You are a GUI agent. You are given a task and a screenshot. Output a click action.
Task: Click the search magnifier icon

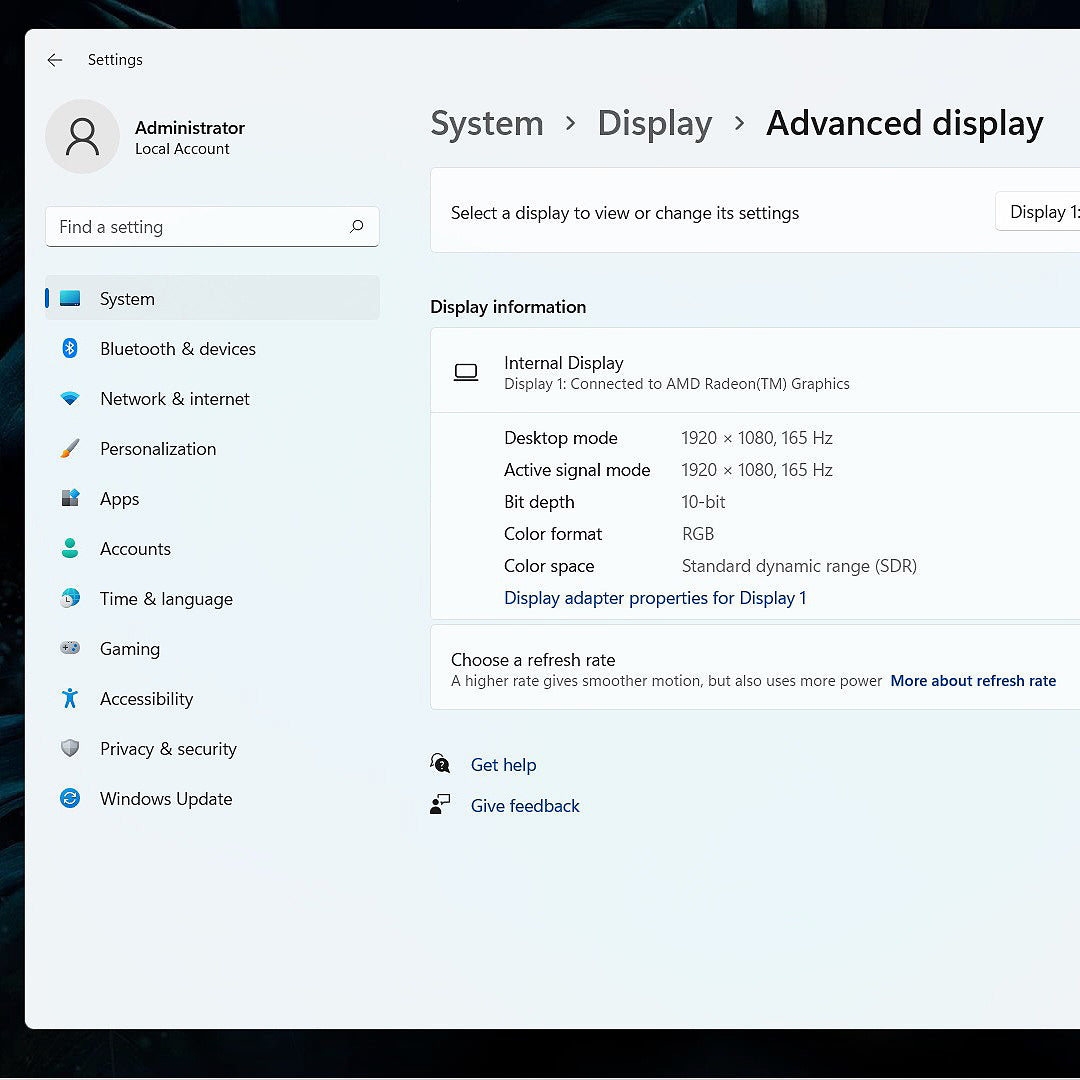356,227
